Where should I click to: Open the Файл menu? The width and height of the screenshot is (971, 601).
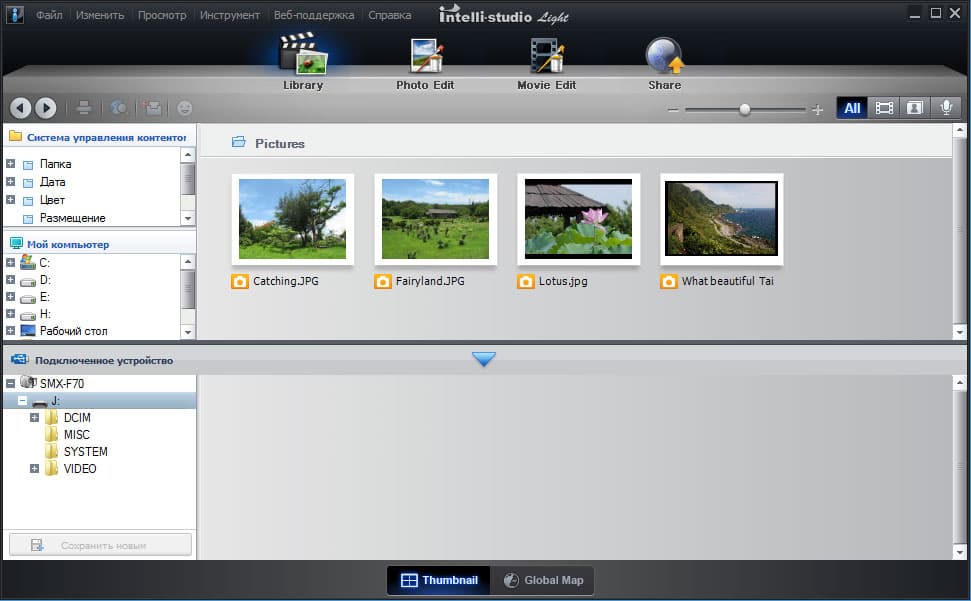49,15
